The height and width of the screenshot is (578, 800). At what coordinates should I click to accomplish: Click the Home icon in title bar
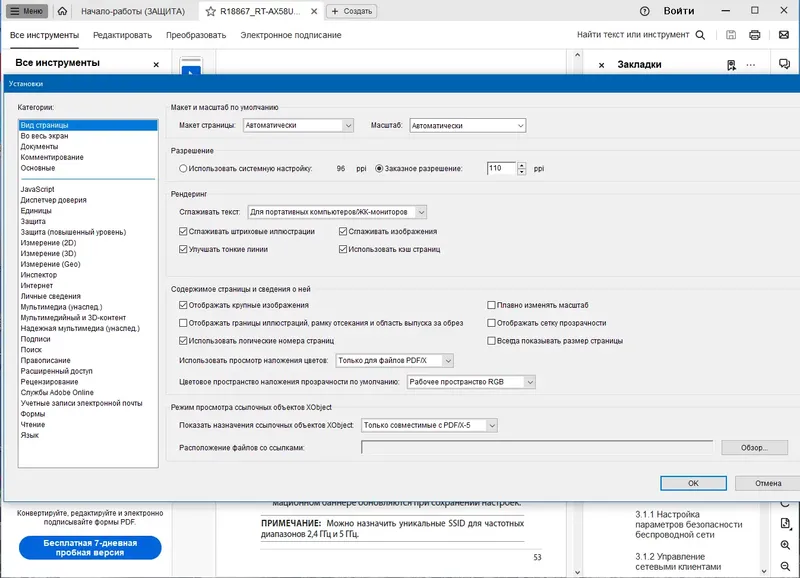coord(62,11)
